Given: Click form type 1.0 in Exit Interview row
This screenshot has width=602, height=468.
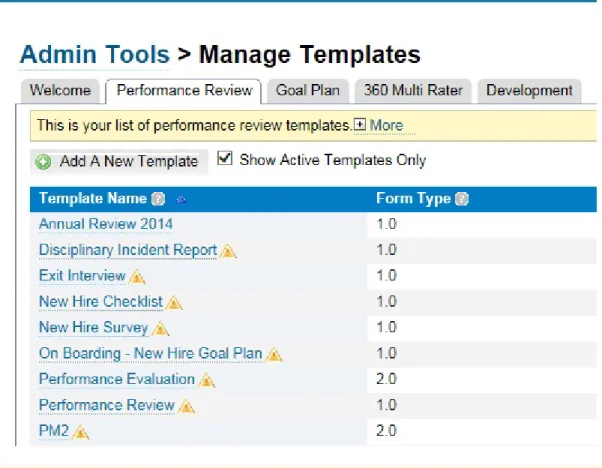Looking at the screenshot, I should (x=386, y=276).
